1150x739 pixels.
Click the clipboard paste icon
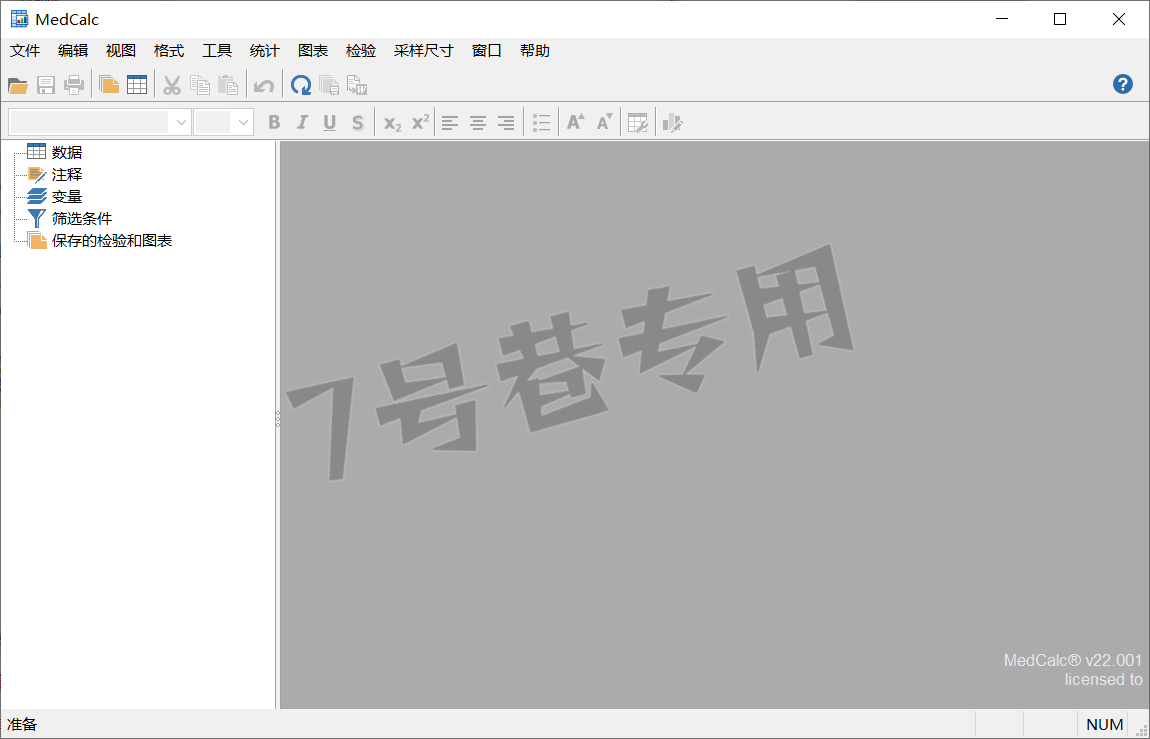point(228,85)
